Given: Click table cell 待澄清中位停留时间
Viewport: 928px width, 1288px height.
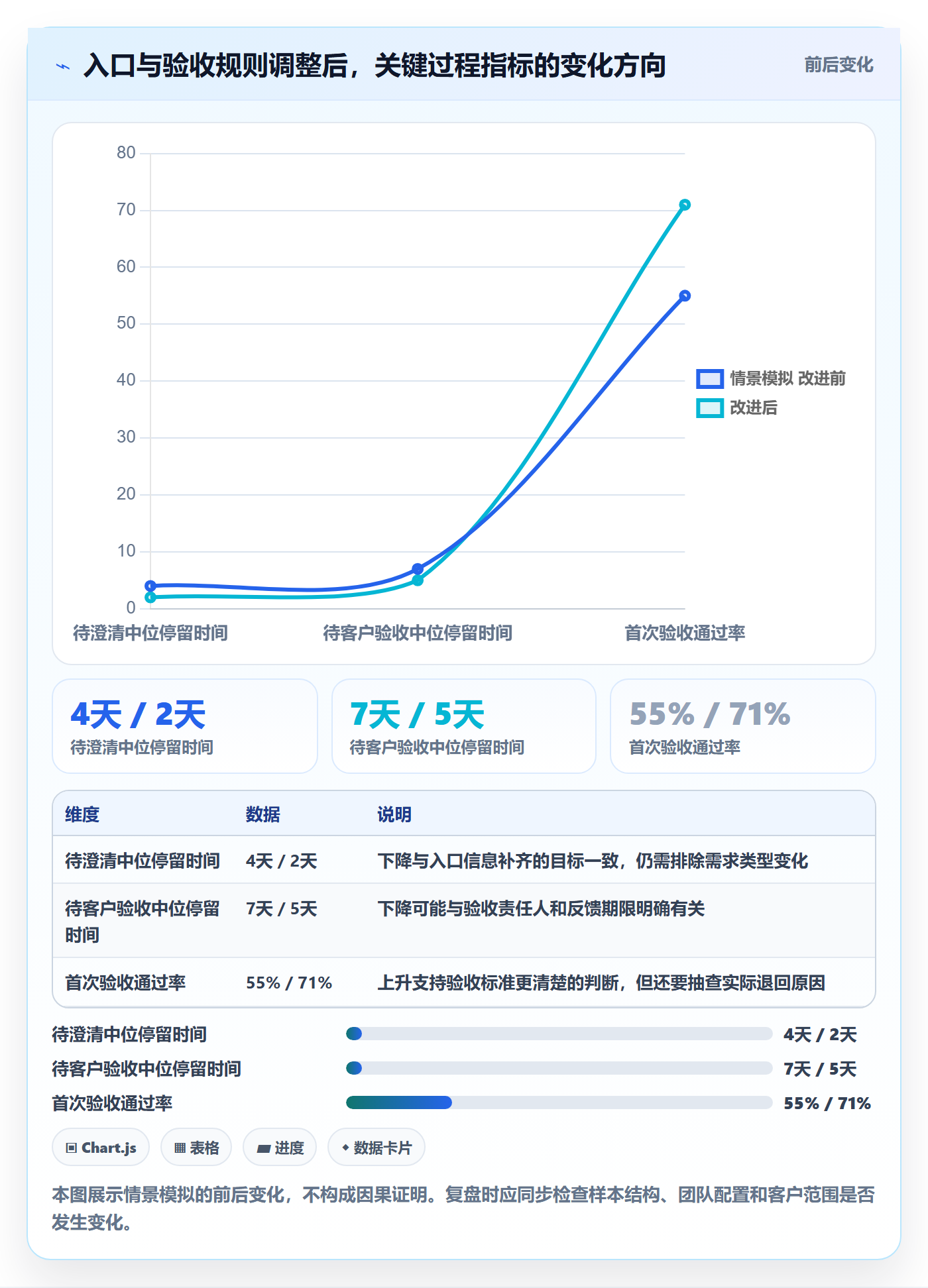Looking at the screenshot, I should tap(143, 861).
